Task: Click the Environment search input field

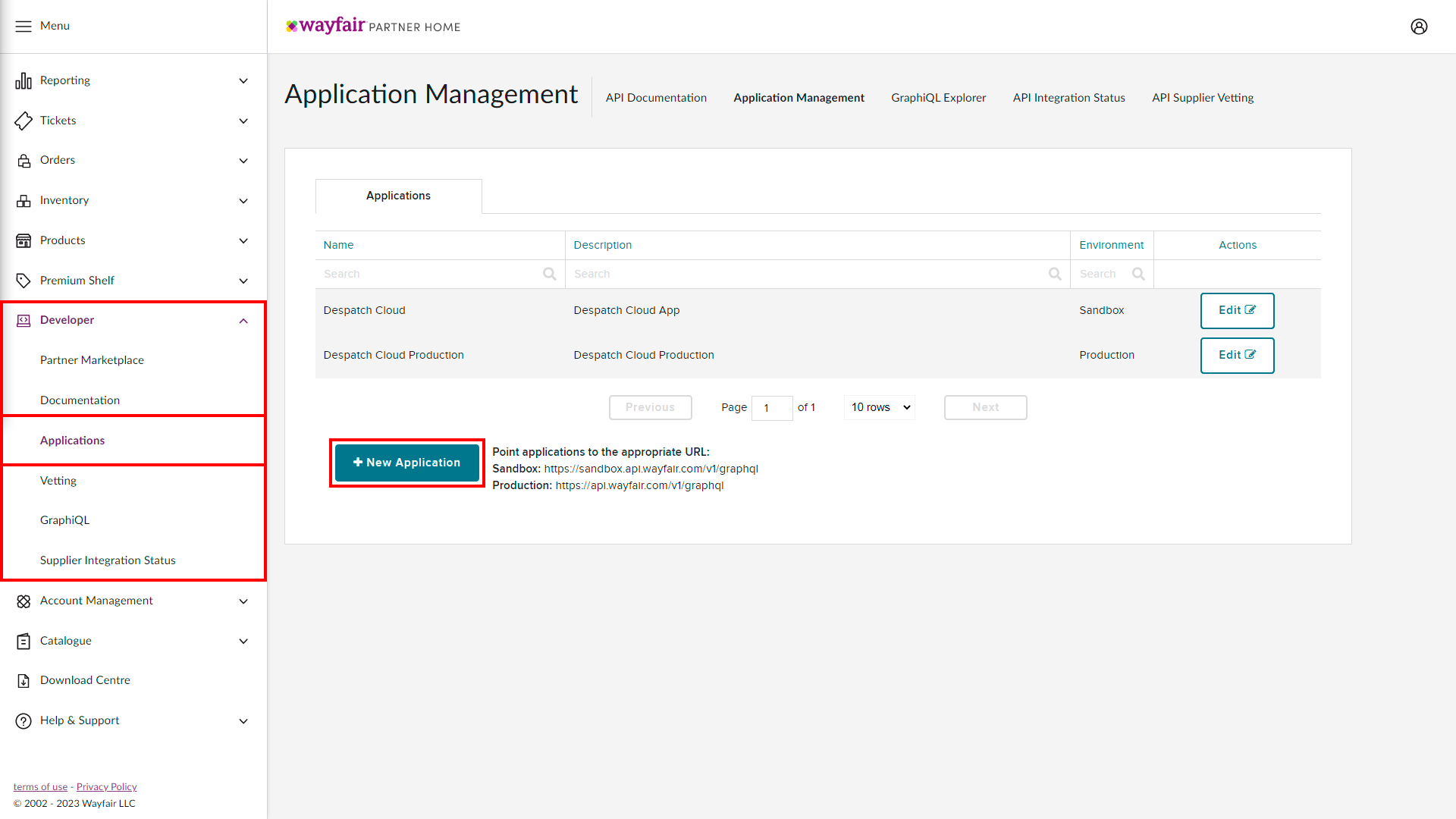Action: coord(1112,275)
